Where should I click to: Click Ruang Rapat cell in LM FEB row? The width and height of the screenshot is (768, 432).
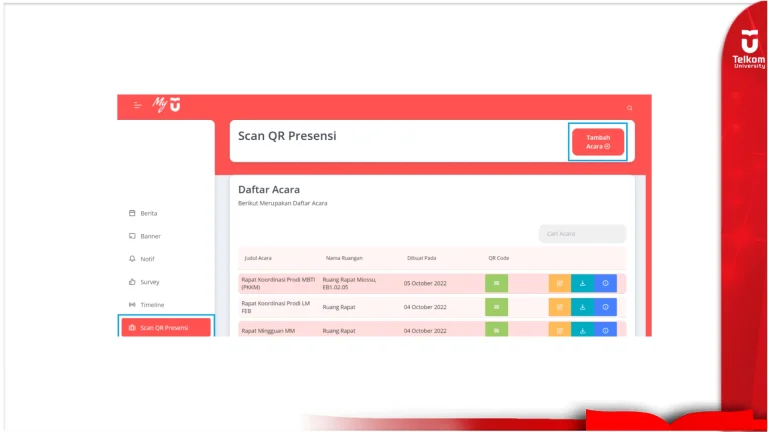[x=339, y=307]
